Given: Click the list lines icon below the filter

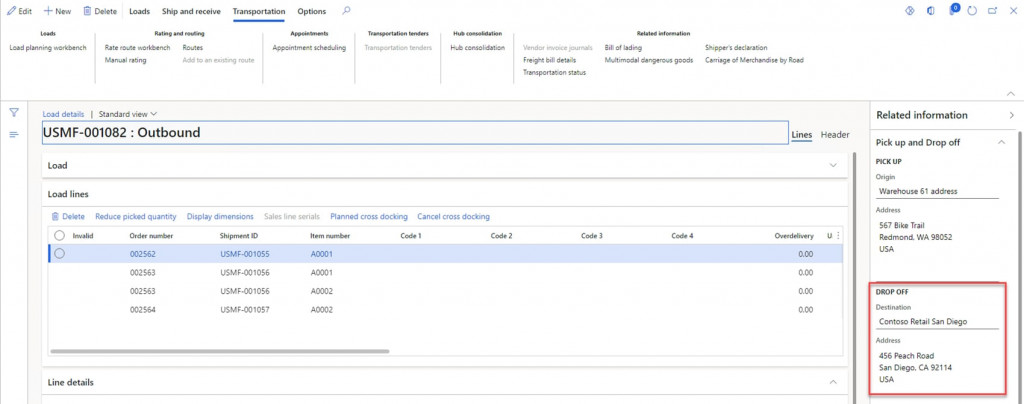Looking at the screenshot, I should click(14, 134).
